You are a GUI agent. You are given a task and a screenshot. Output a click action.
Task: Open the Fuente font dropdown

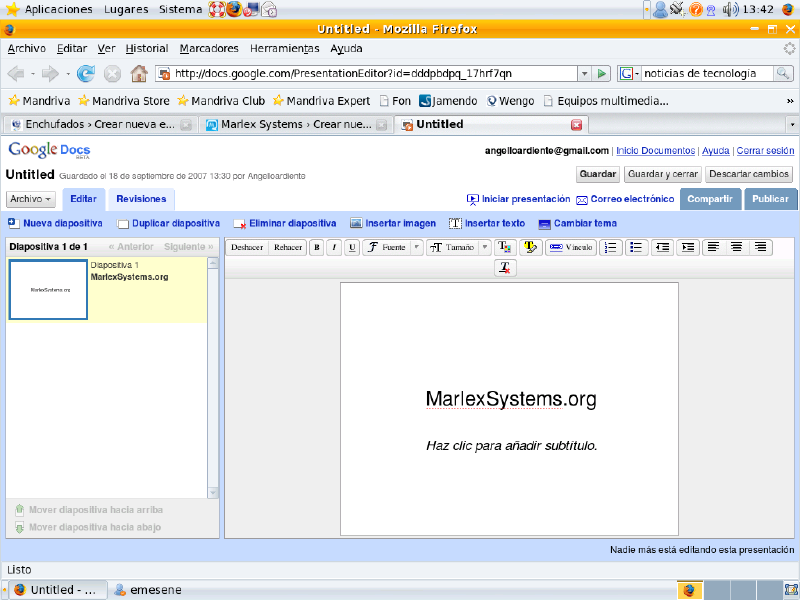(393, 247)
